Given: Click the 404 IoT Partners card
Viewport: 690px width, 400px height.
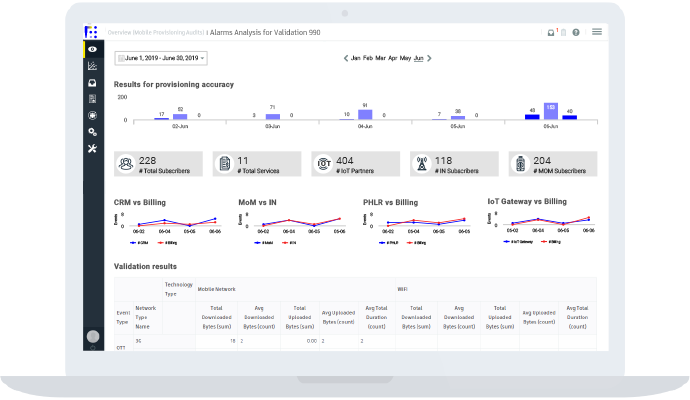Looking at the screenshot, I should pyautogui.click(x=356, y=164).
